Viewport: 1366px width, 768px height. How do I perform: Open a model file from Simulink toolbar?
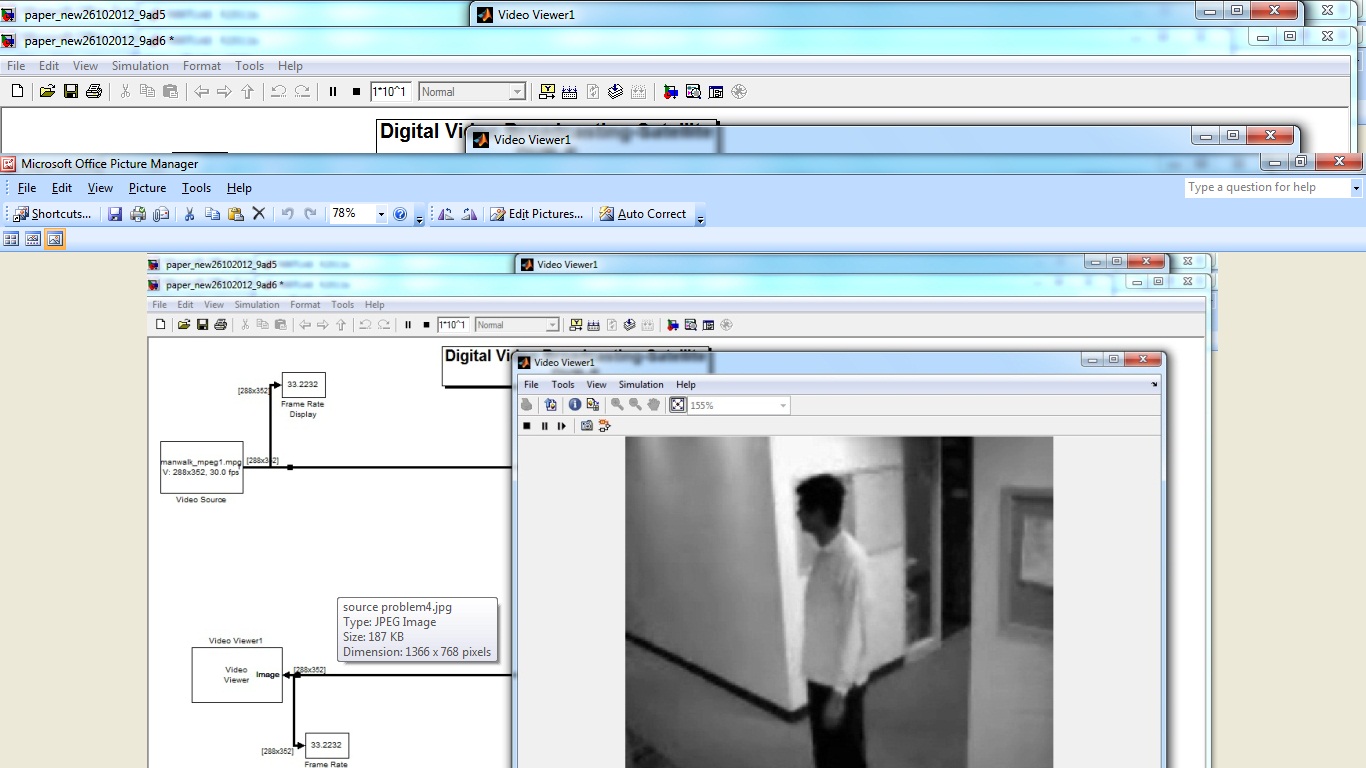47,92
